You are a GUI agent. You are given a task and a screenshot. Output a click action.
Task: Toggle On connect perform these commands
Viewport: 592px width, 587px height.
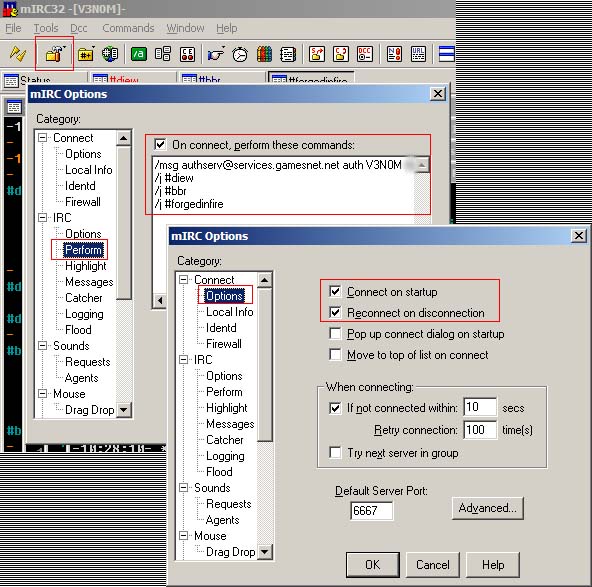point(160,145)
